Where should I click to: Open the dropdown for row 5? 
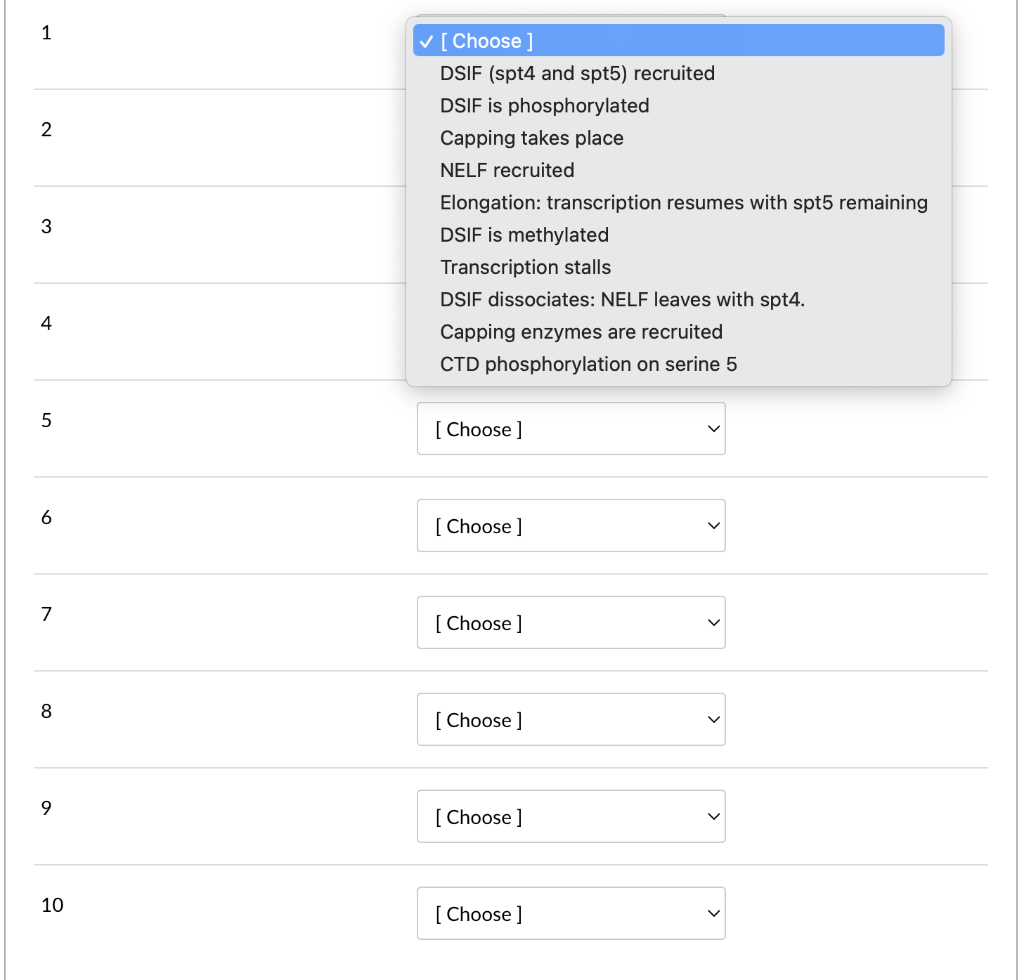click(x=571, y=429)
